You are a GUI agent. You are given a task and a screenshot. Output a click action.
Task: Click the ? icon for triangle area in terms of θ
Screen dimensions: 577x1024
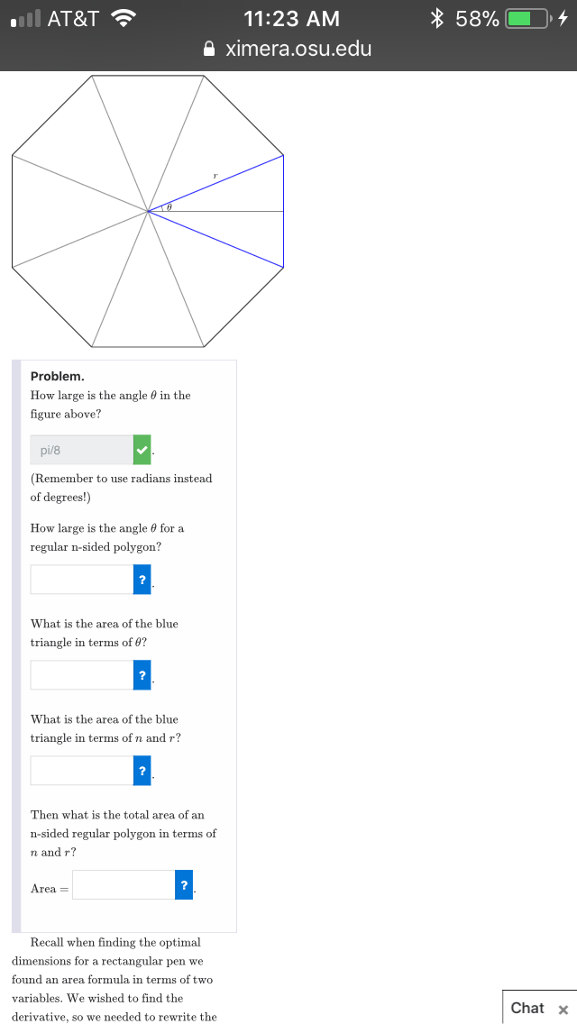[x=141, y=675]
